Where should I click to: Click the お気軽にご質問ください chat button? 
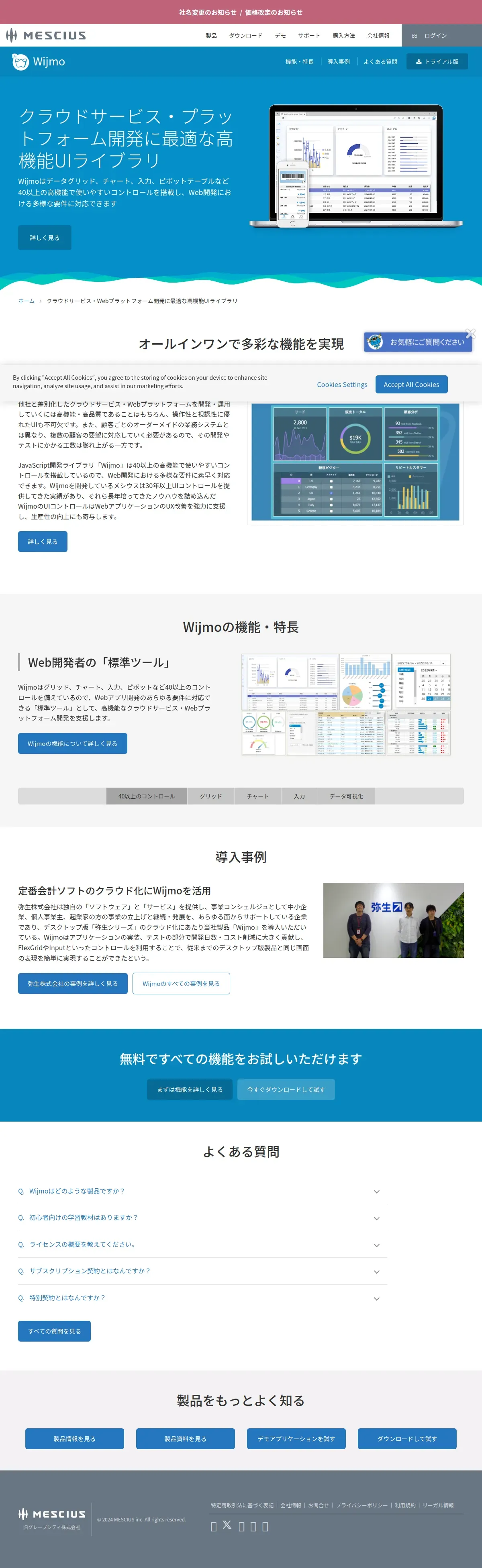pyautogui.click(x=418, y=342)
